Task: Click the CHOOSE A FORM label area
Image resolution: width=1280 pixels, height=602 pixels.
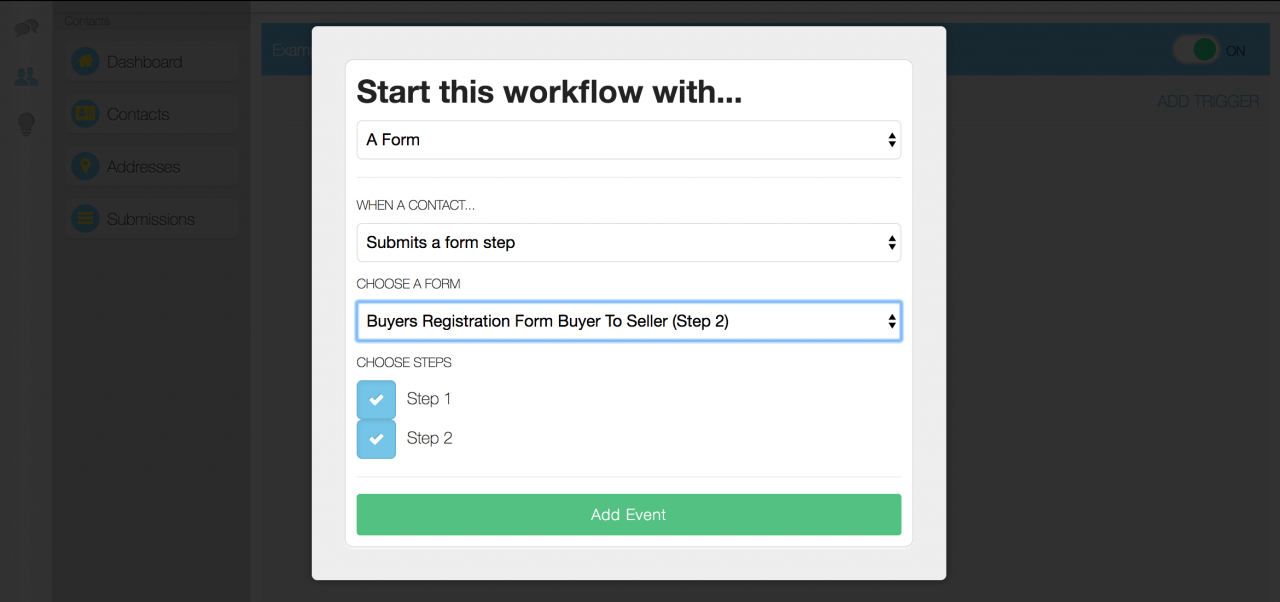Action: (408, 283)
